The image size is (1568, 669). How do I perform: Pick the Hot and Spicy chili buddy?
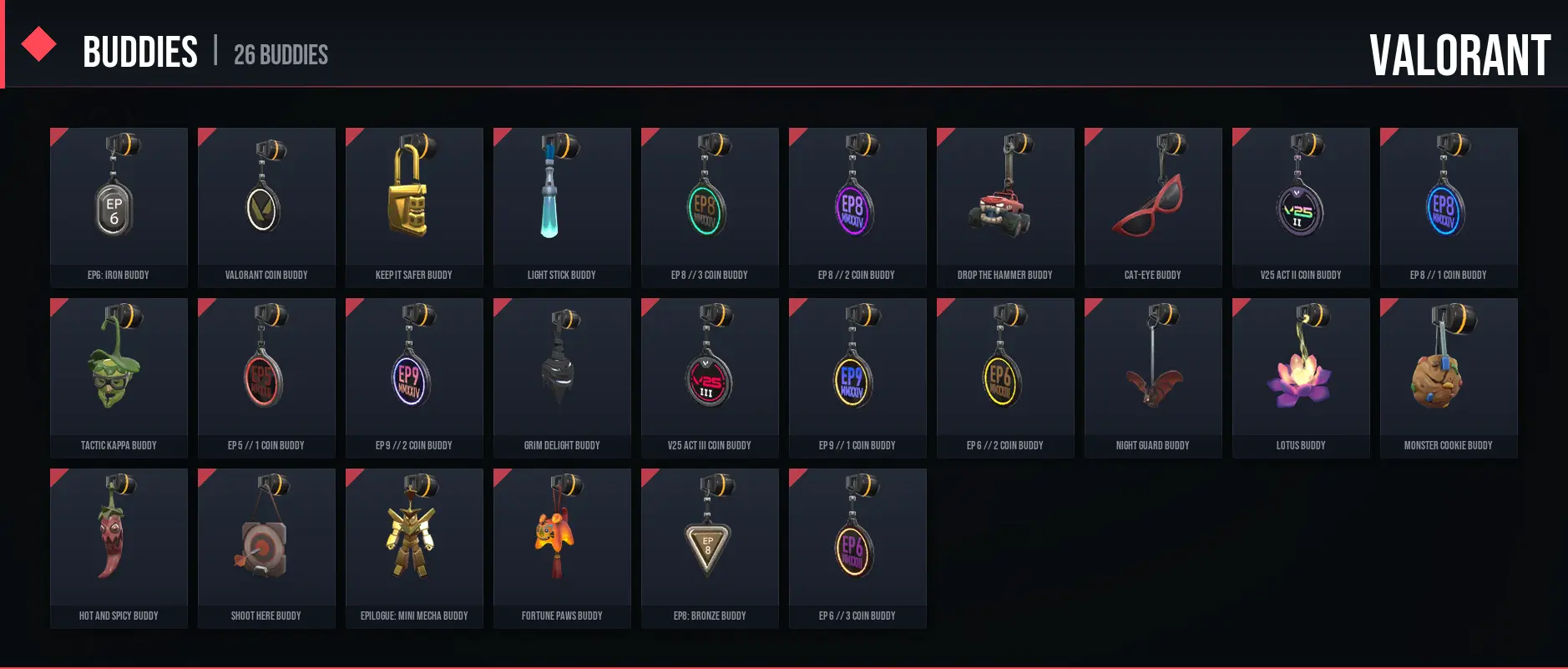pos(119,548)
